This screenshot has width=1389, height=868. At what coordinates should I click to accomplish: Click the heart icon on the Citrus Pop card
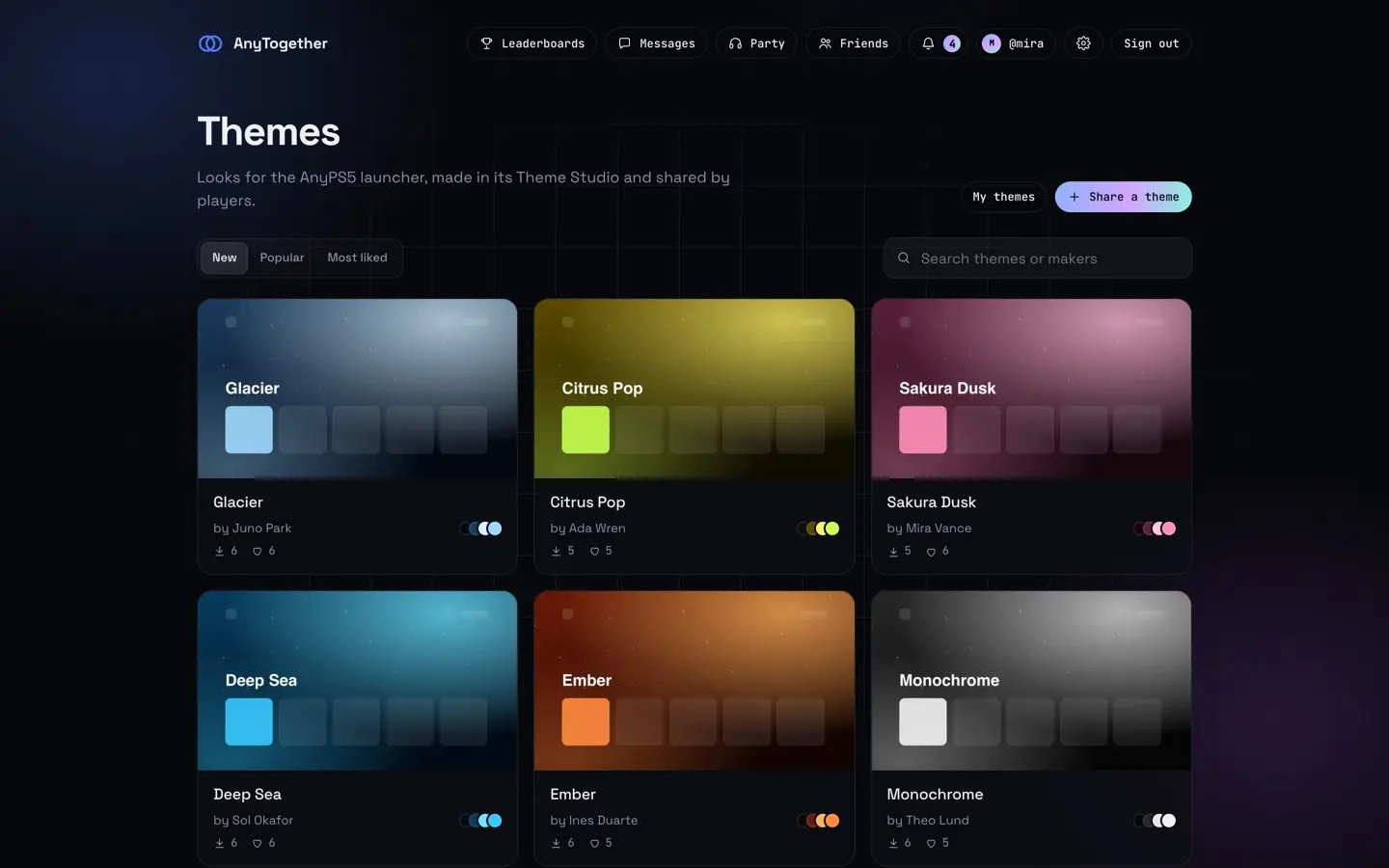[x=594, y=552]
